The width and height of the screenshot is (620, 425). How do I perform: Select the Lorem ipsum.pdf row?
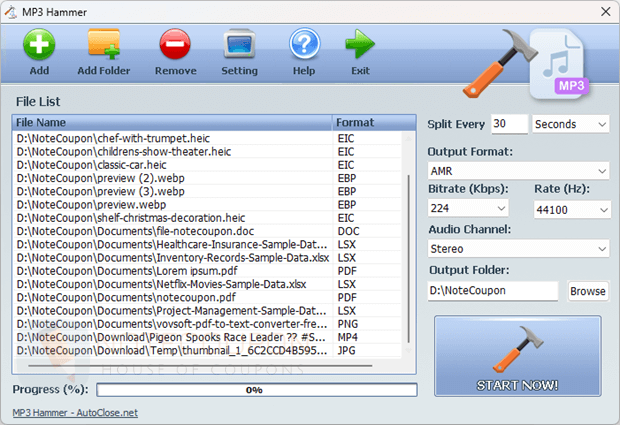coord(208,271)
